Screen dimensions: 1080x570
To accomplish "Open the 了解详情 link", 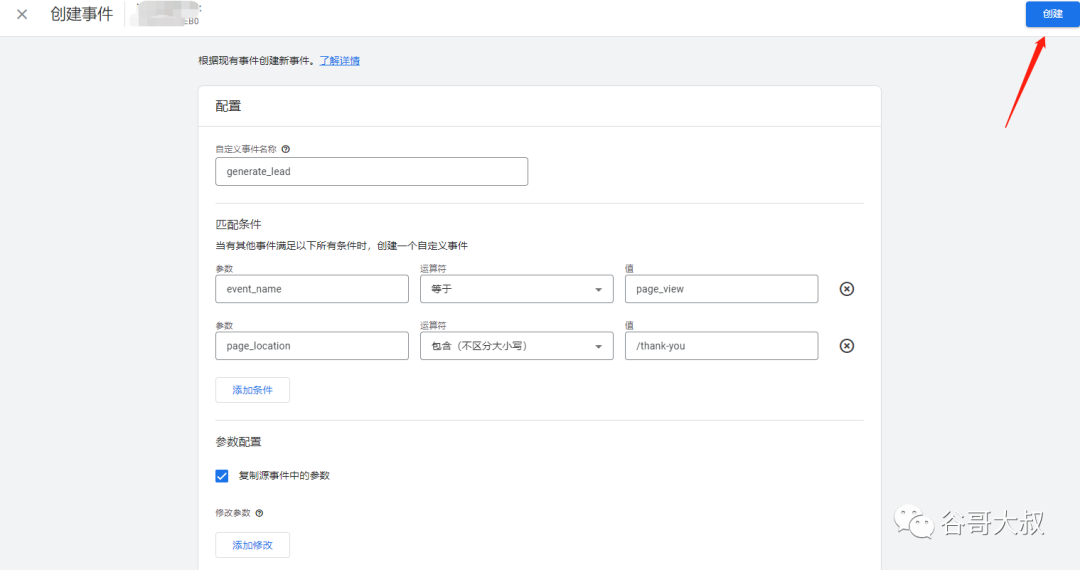I will 340,61.
